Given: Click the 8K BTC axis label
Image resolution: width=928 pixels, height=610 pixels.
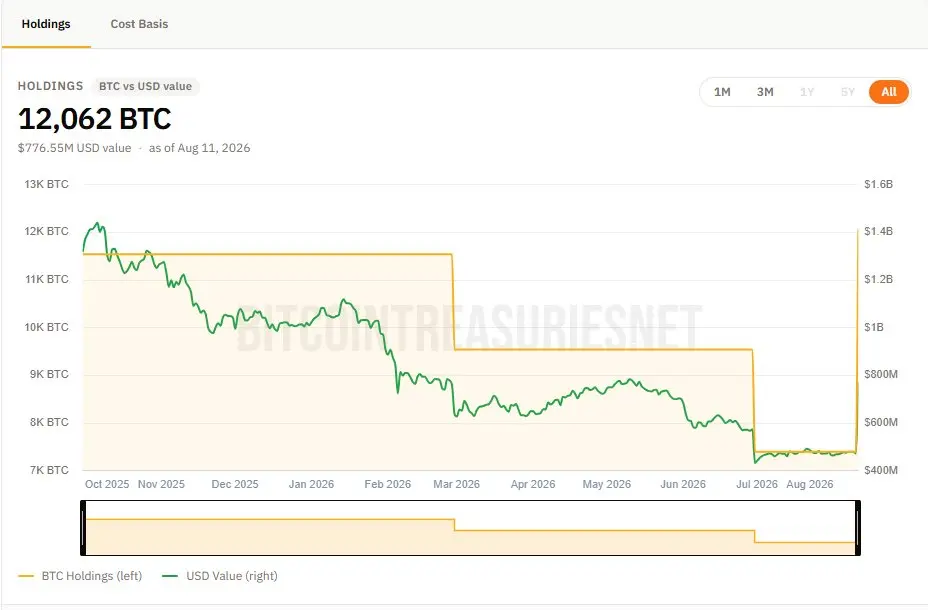Looking at the screenshot, I should (49, 422).
